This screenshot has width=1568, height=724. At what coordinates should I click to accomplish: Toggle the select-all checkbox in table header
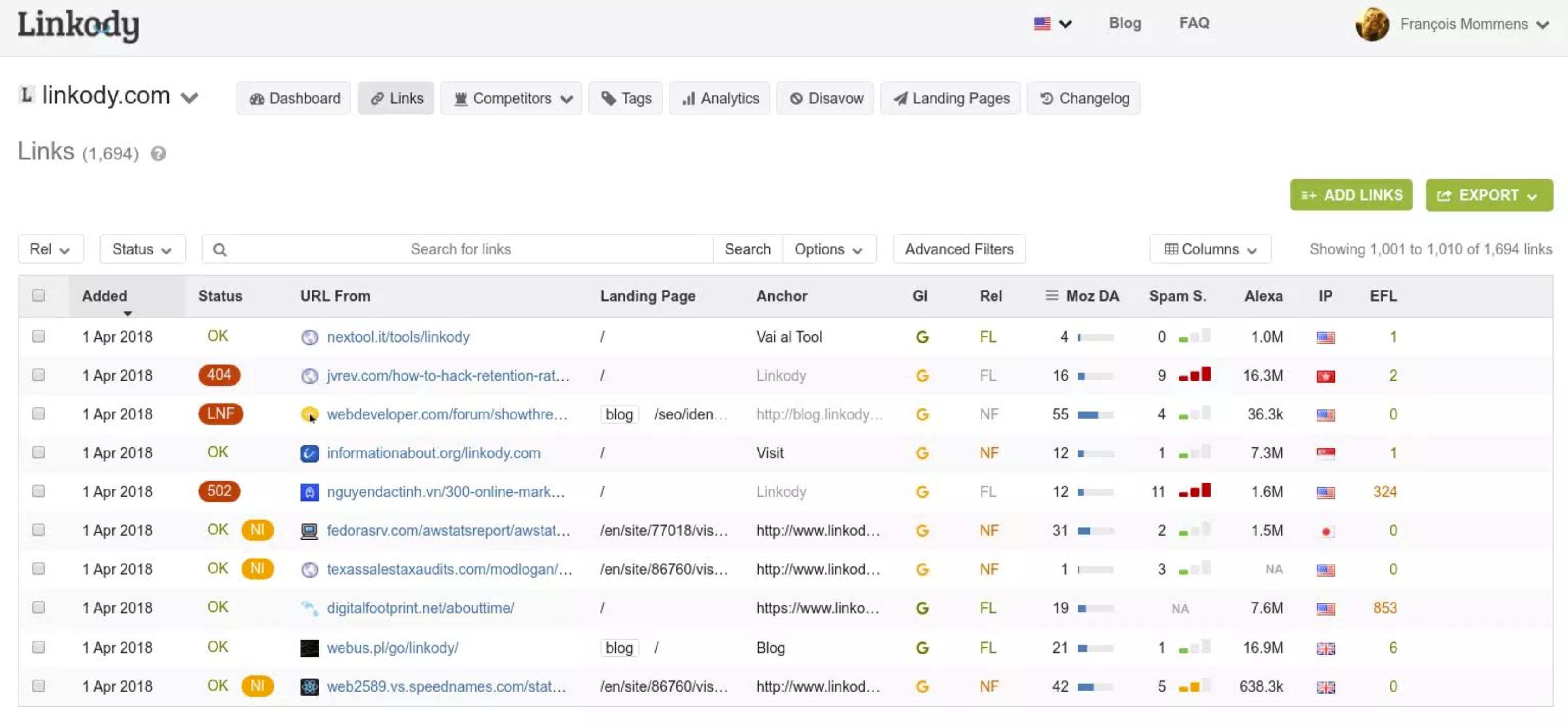(x=38, y=296)
